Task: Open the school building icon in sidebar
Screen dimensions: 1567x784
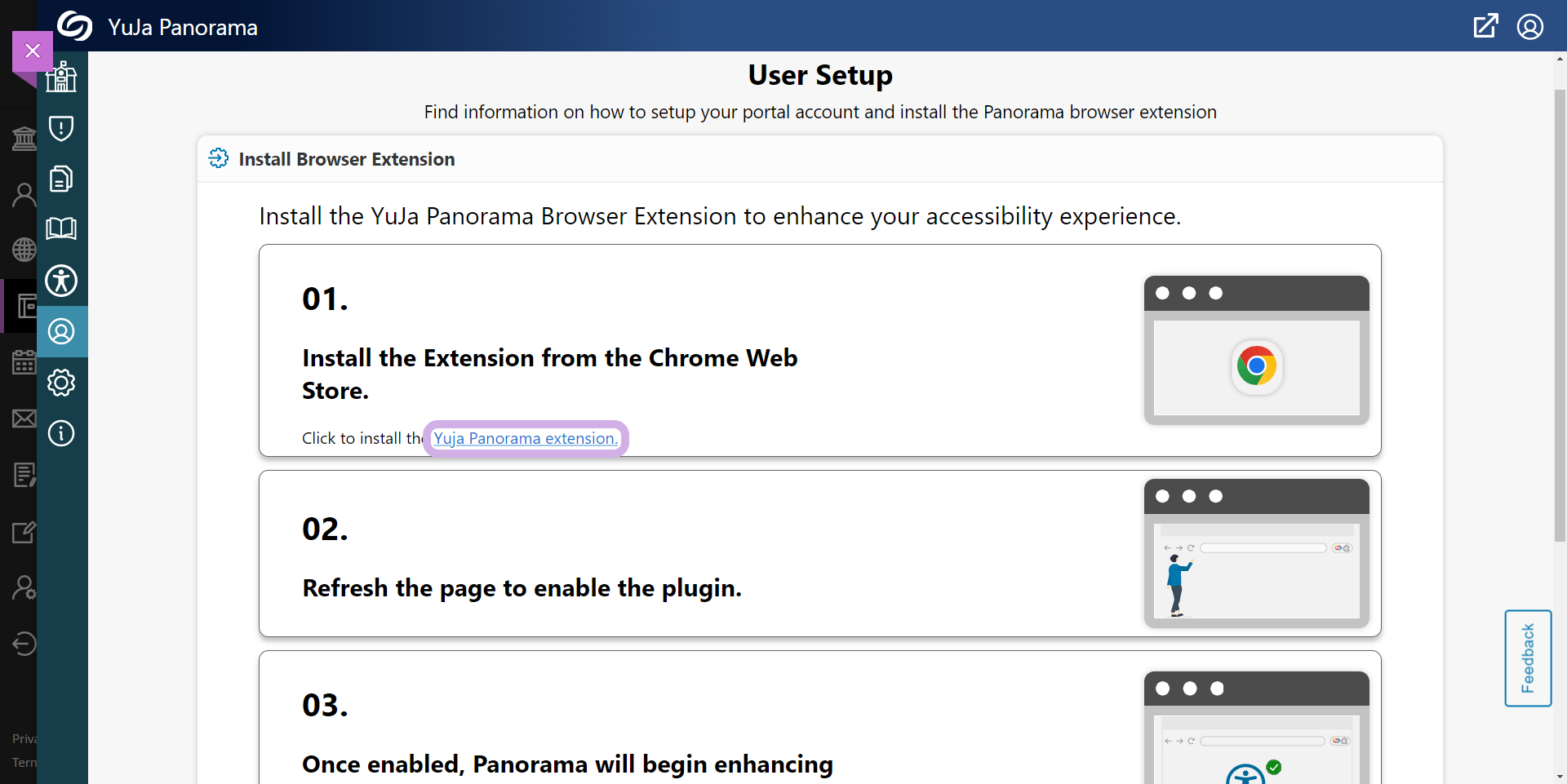Action: (61, 78)
